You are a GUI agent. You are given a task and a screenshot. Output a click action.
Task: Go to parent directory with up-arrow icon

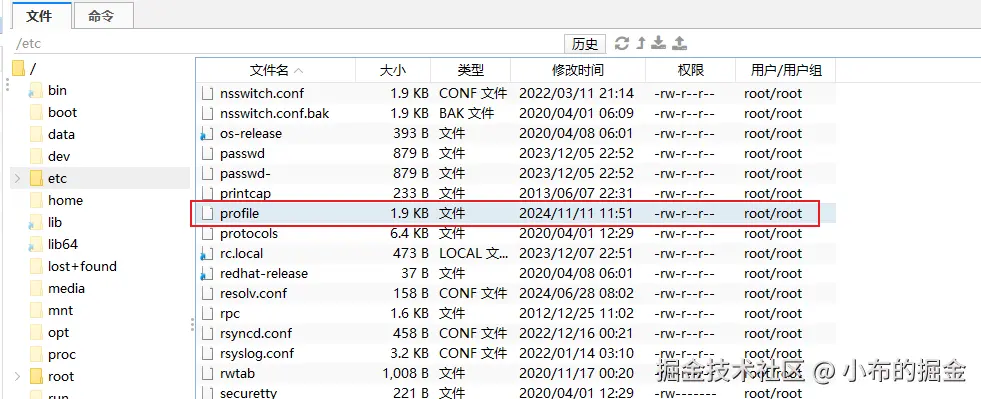(641, 43)
